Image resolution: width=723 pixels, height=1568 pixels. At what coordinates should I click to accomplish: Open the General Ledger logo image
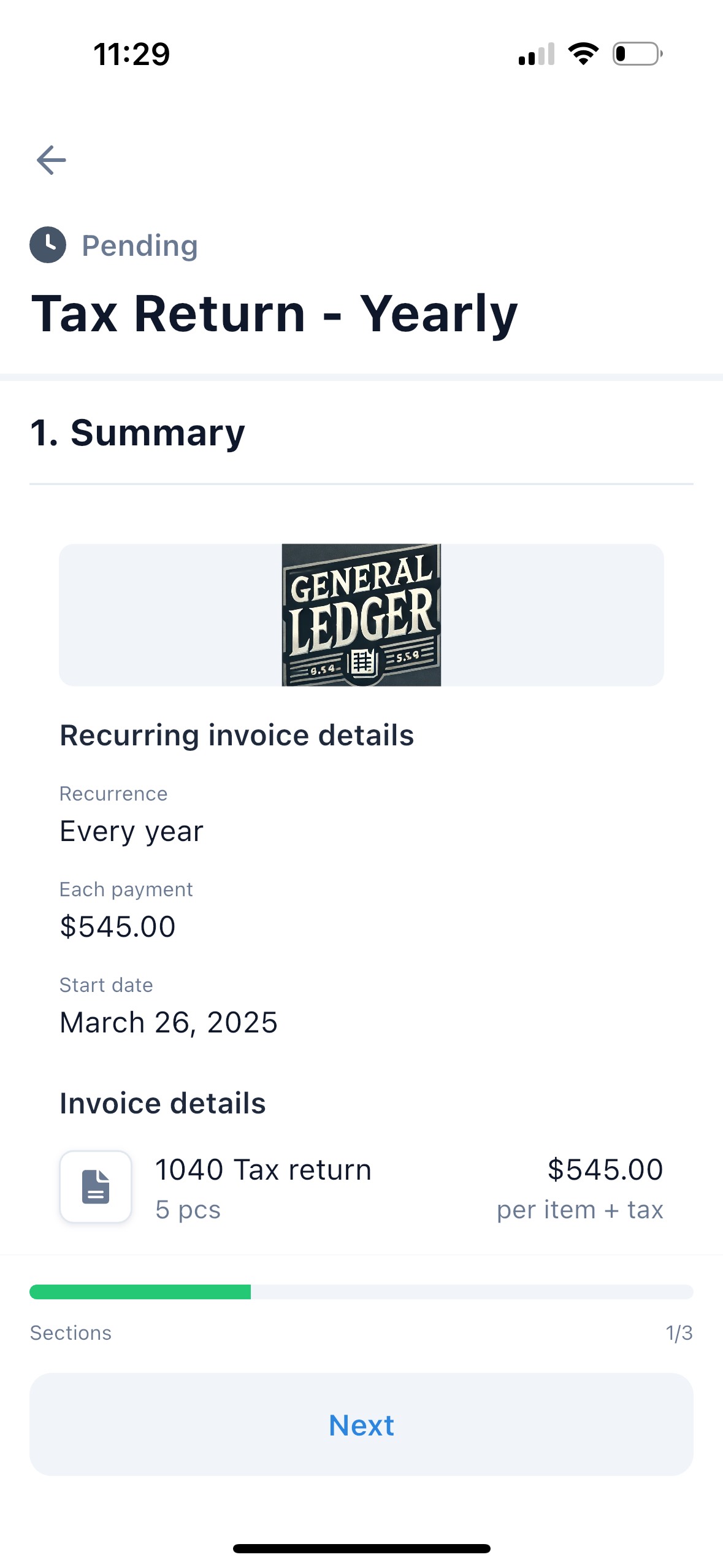tap(361, 615)
